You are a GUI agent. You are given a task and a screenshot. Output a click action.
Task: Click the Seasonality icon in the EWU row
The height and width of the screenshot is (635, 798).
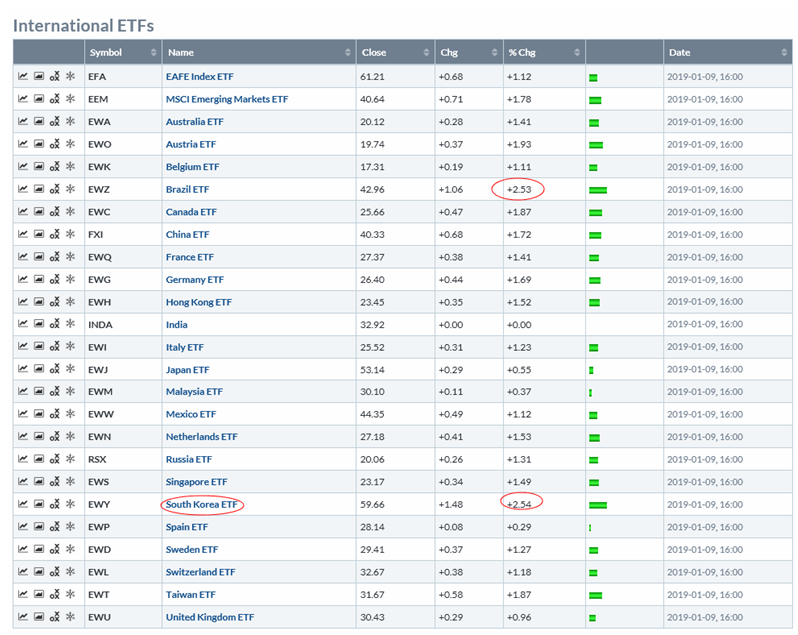tap(70, 617)
